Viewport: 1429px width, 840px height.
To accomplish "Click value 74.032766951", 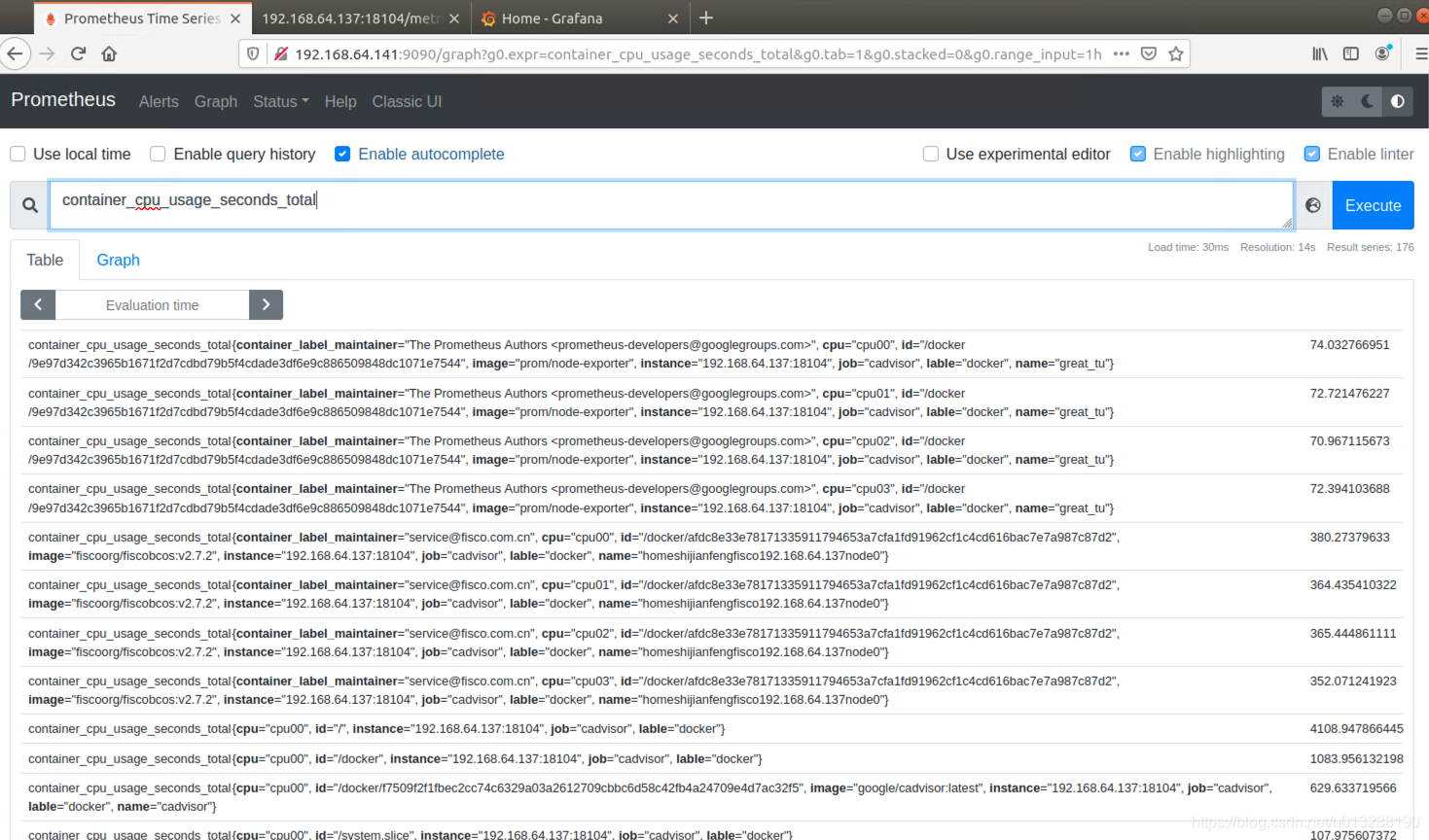I will (x=1349, y=344).
